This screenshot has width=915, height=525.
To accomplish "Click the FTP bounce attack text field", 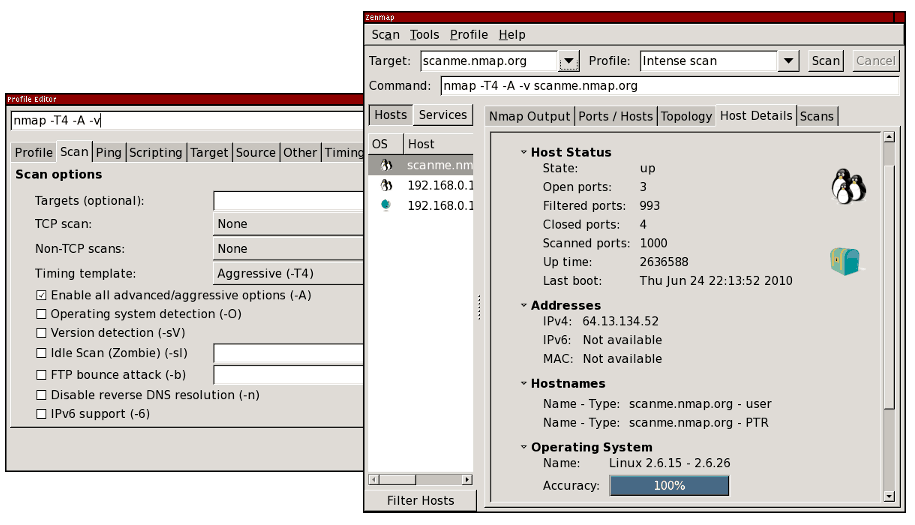I will coord(288,374).
